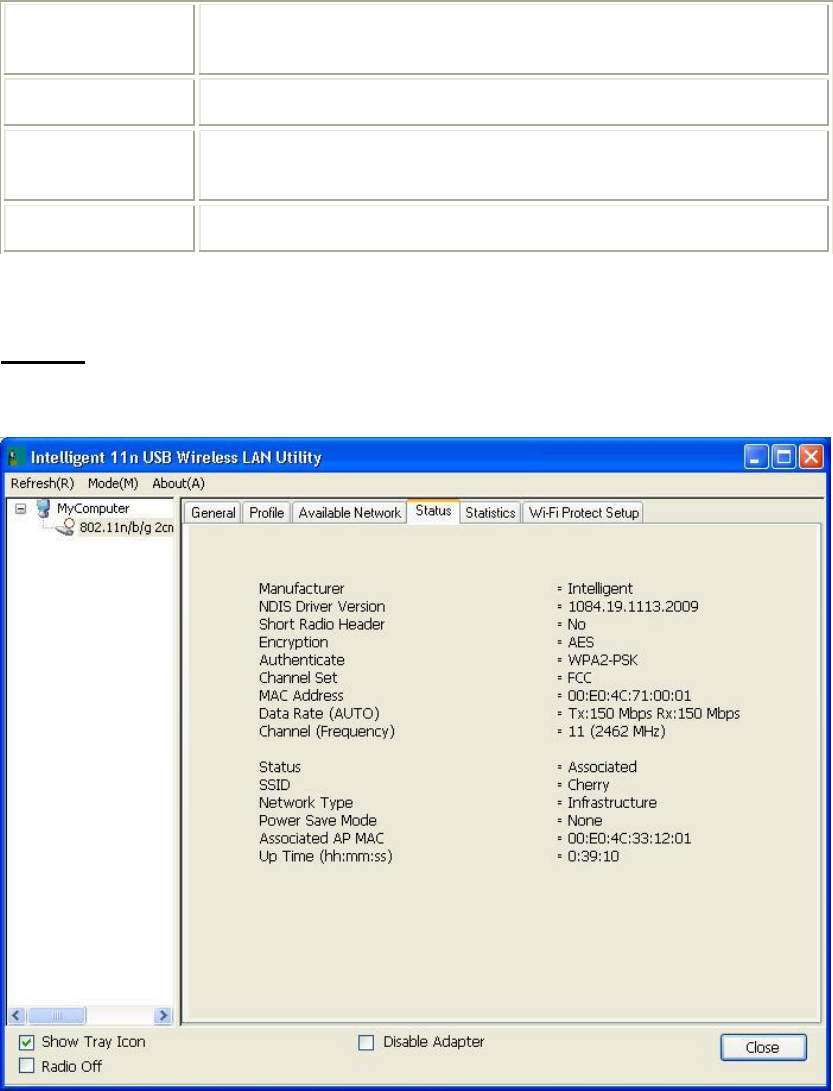The height and width of the screenshot is (1091, 833).
Task: Open the Wi-Fi Protect Setup tab
Action: click(x=583, y=513)
